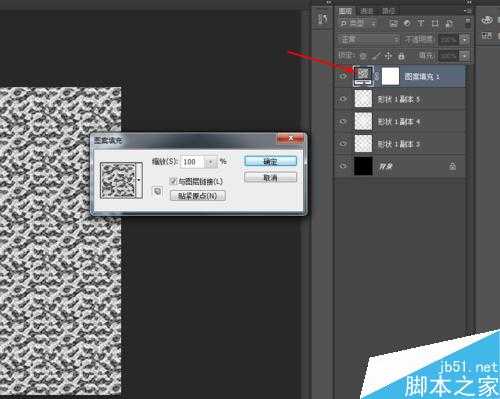Open the panel icon below Creative Cloud icon
This screenshot has width=500, height=399.
pyautogui.click(x=487, y=36)
